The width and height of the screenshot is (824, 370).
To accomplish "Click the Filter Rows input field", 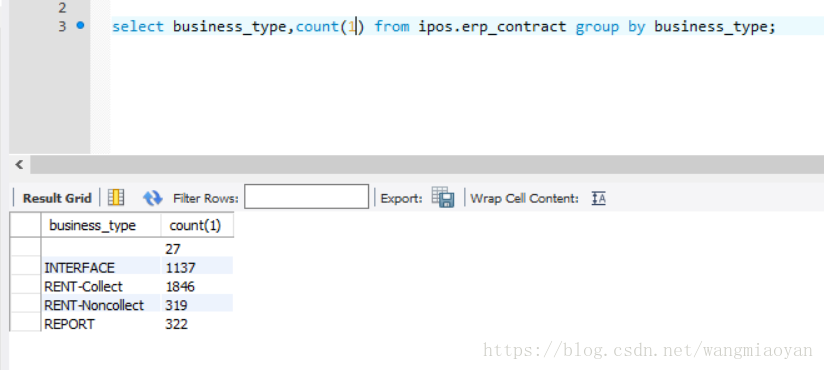I will pyautogui.click(x=306, y=197).
